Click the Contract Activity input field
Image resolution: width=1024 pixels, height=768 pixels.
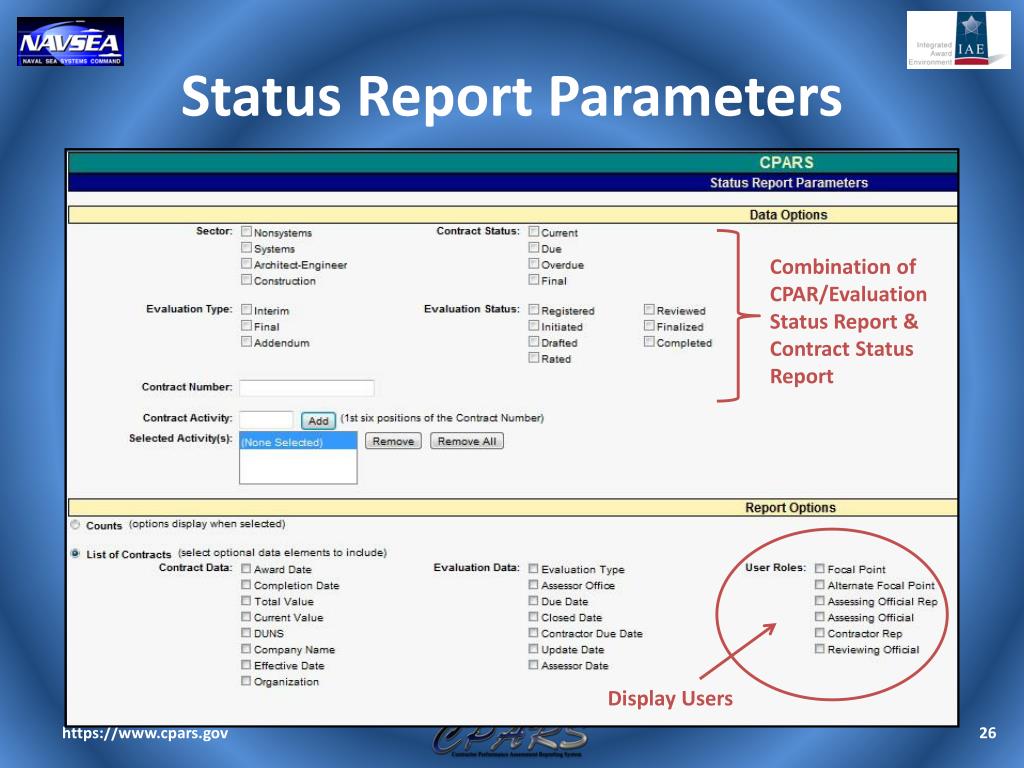point(266,420)
